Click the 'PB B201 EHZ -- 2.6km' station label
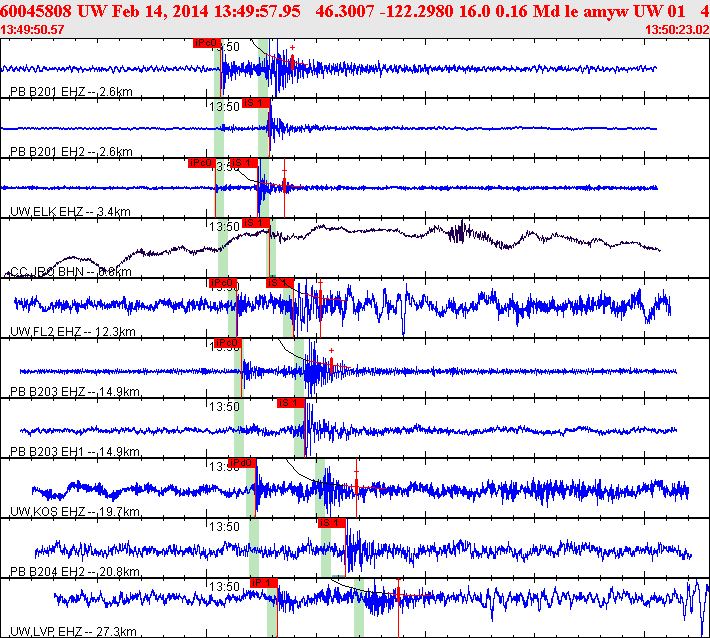Image resolution: width=710 pixels, height=638 pixels. click(71, 92)
